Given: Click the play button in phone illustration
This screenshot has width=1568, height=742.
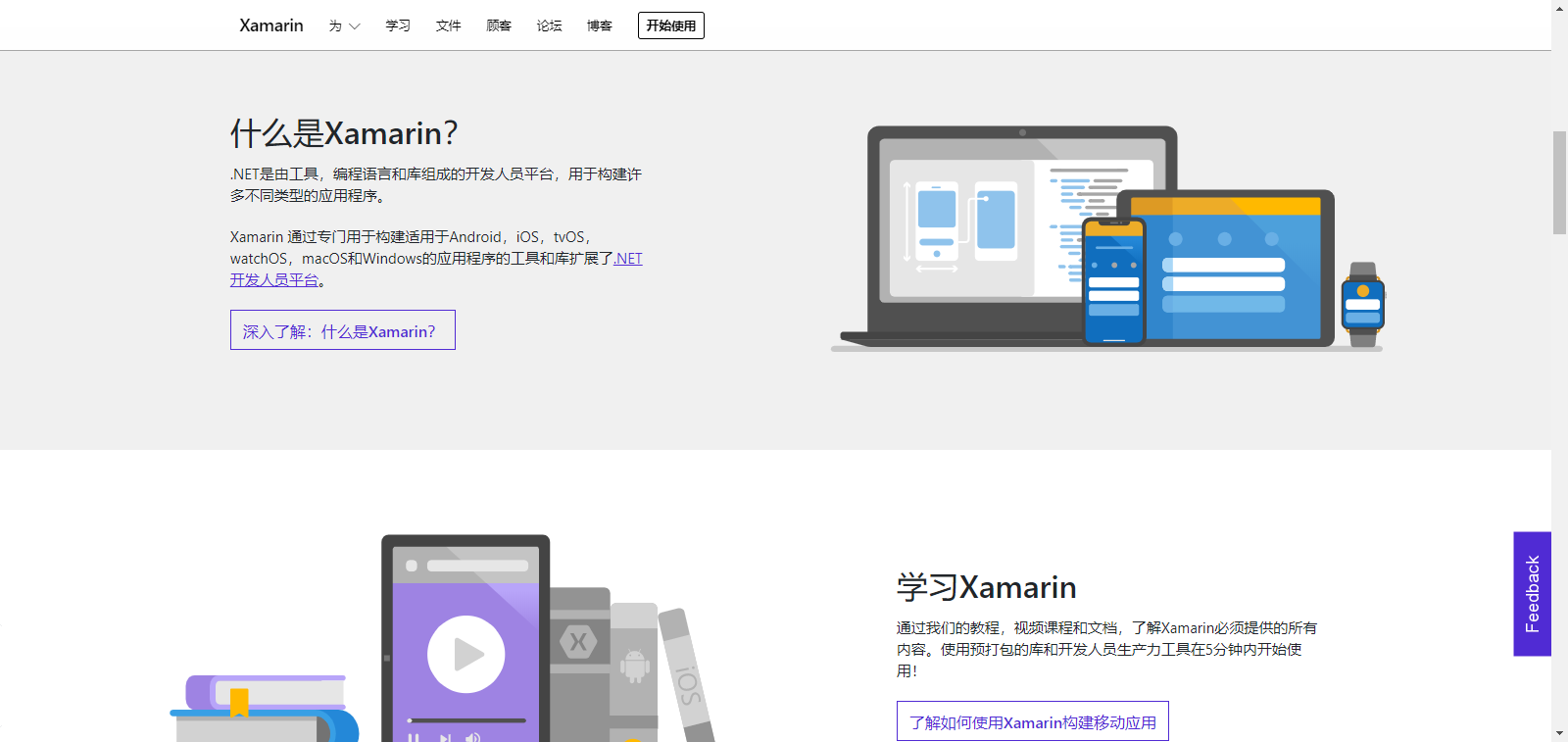Looking at the screenshot, I should click(466, 654).
